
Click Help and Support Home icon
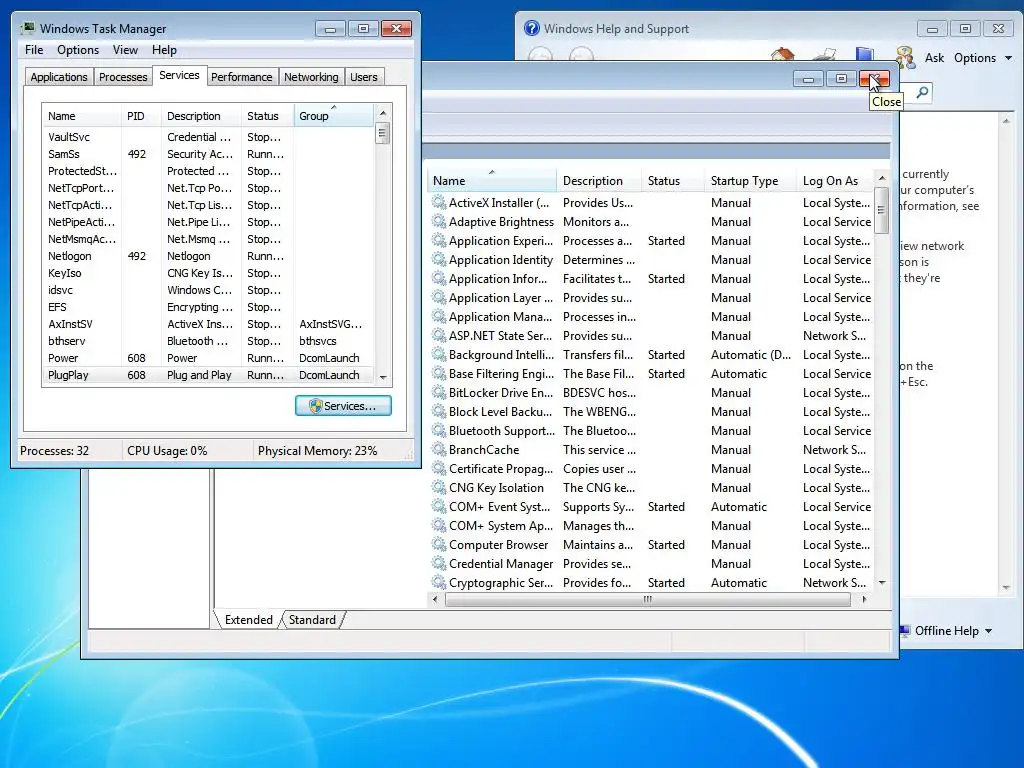tap(782, 54)
